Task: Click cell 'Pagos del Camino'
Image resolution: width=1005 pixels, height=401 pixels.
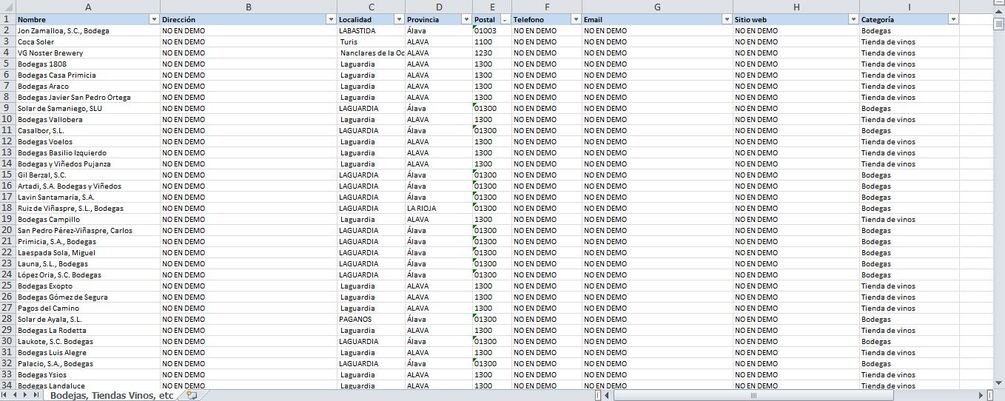Action: tap(88, 308)
